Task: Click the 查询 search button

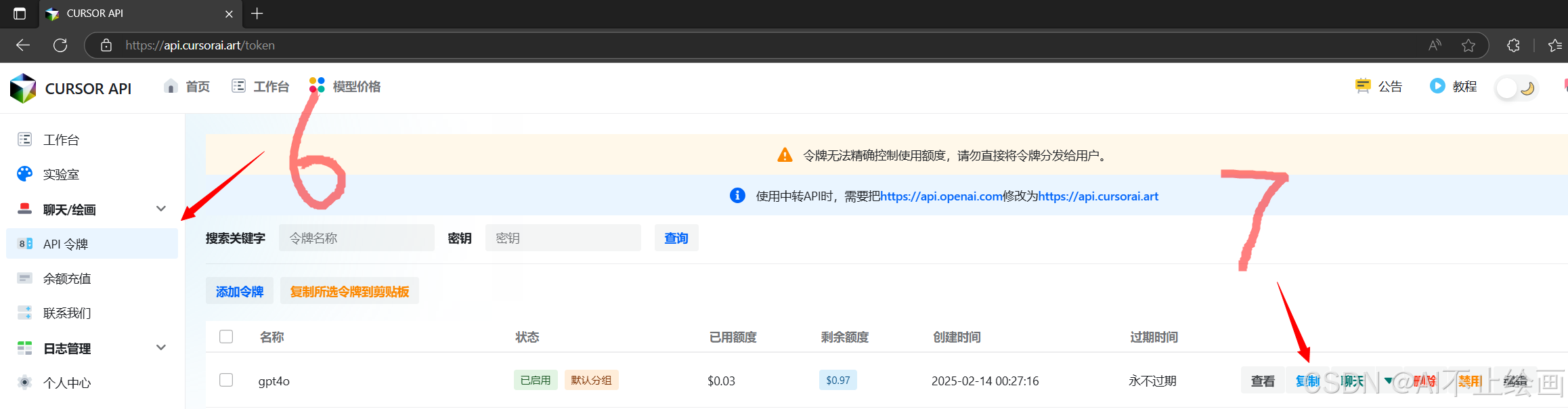Action: (x=676, y=238)
